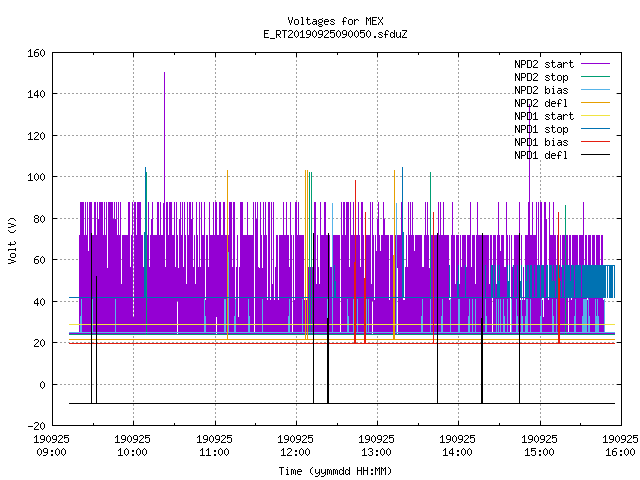Image resolution: width=640 pixels, height=480 pixels.
Task: Click the Volt (V) y-axis label
Action: click(12, 240)
